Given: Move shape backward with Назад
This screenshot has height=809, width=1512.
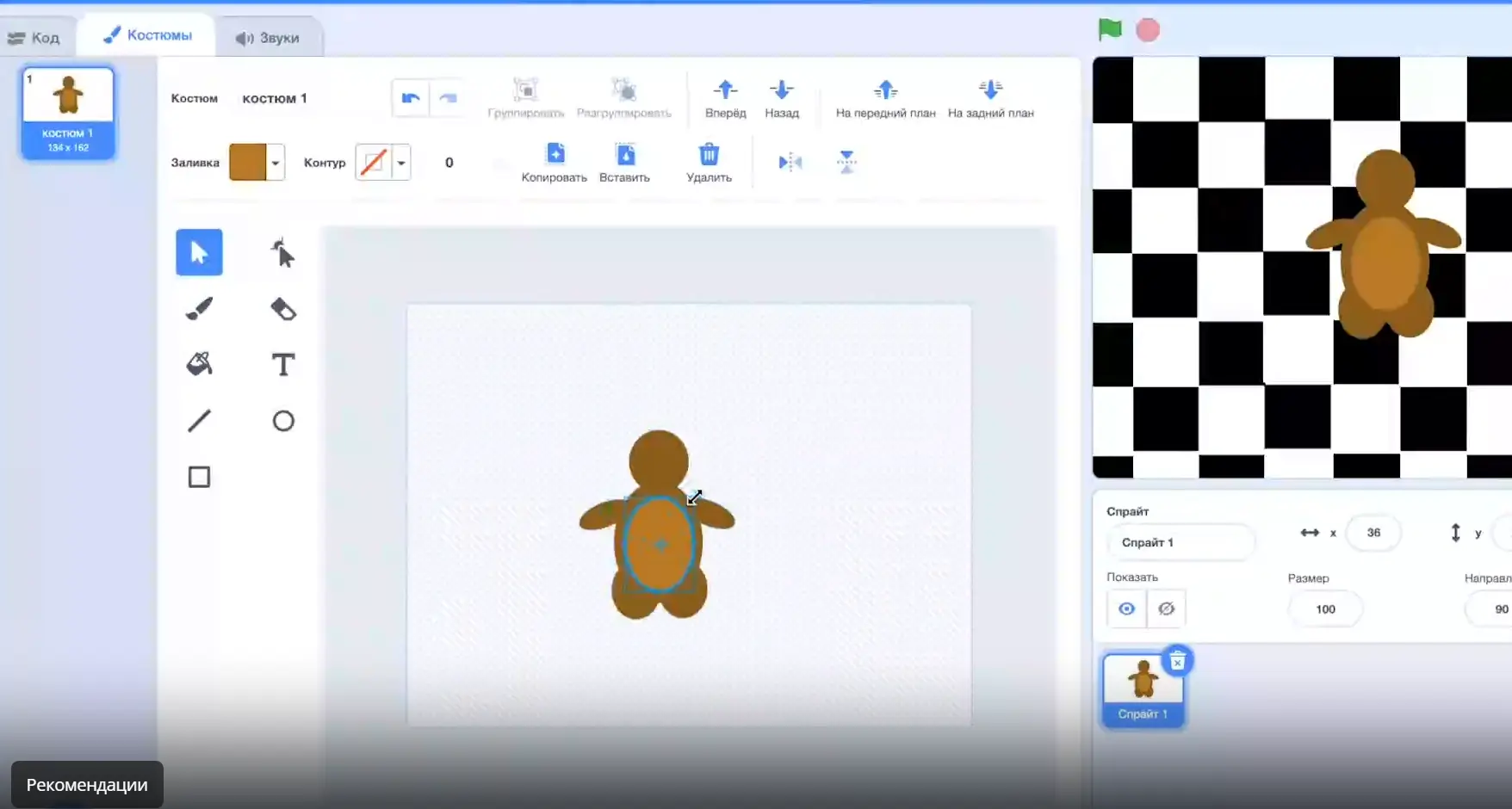Looking at the screenshot, I should [x=782, y=98].
